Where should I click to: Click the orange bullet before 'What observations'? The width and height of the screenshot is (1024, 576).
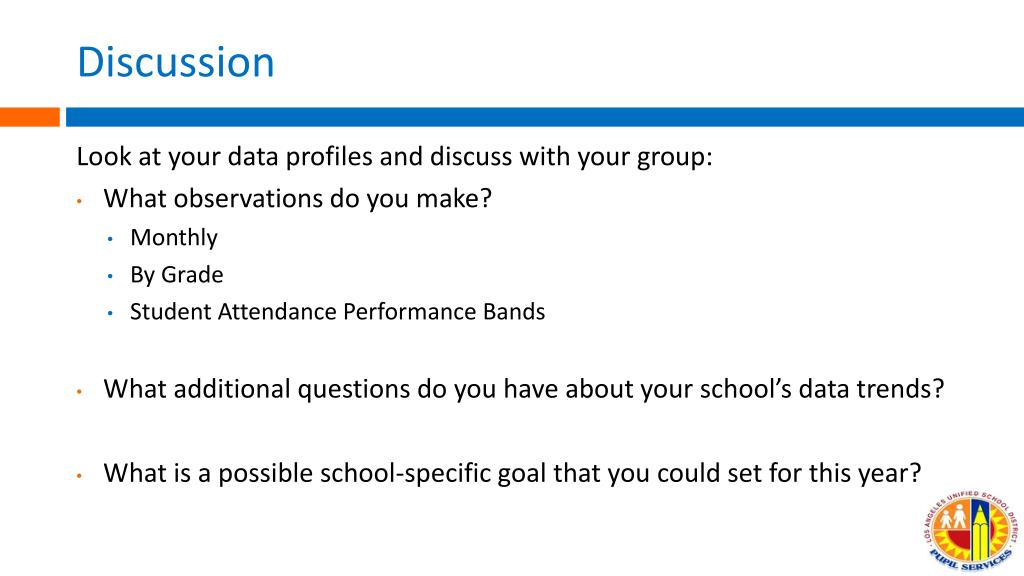pyautogui.click(x=79, y=201)
